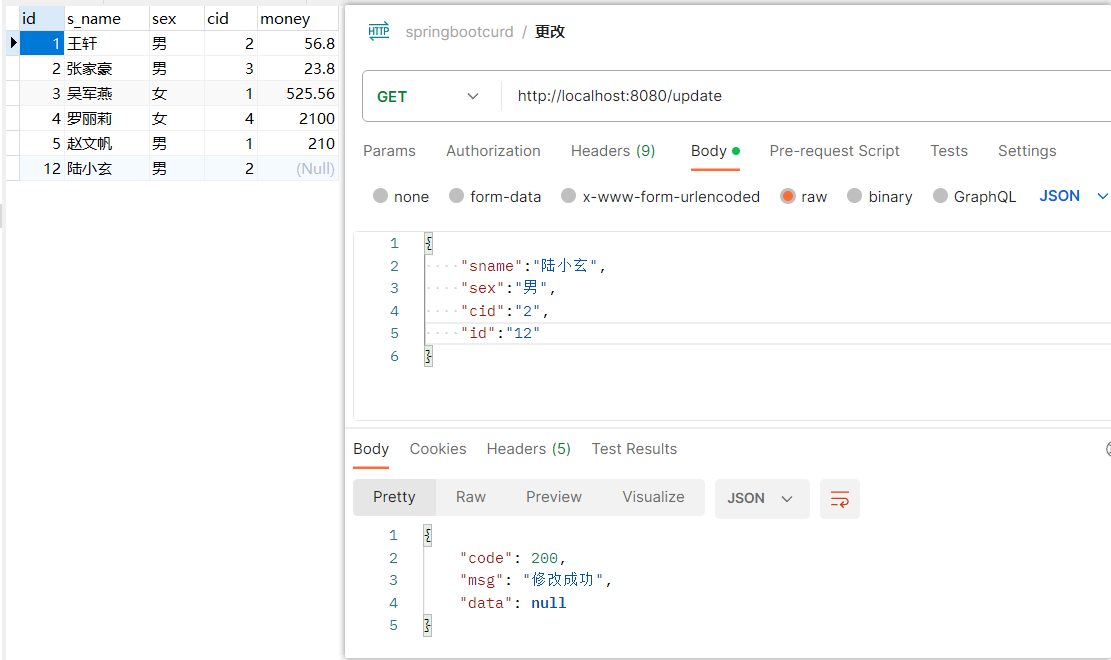
Task: Open the springbootcurd collection link
Action: [x=459, y=32]
